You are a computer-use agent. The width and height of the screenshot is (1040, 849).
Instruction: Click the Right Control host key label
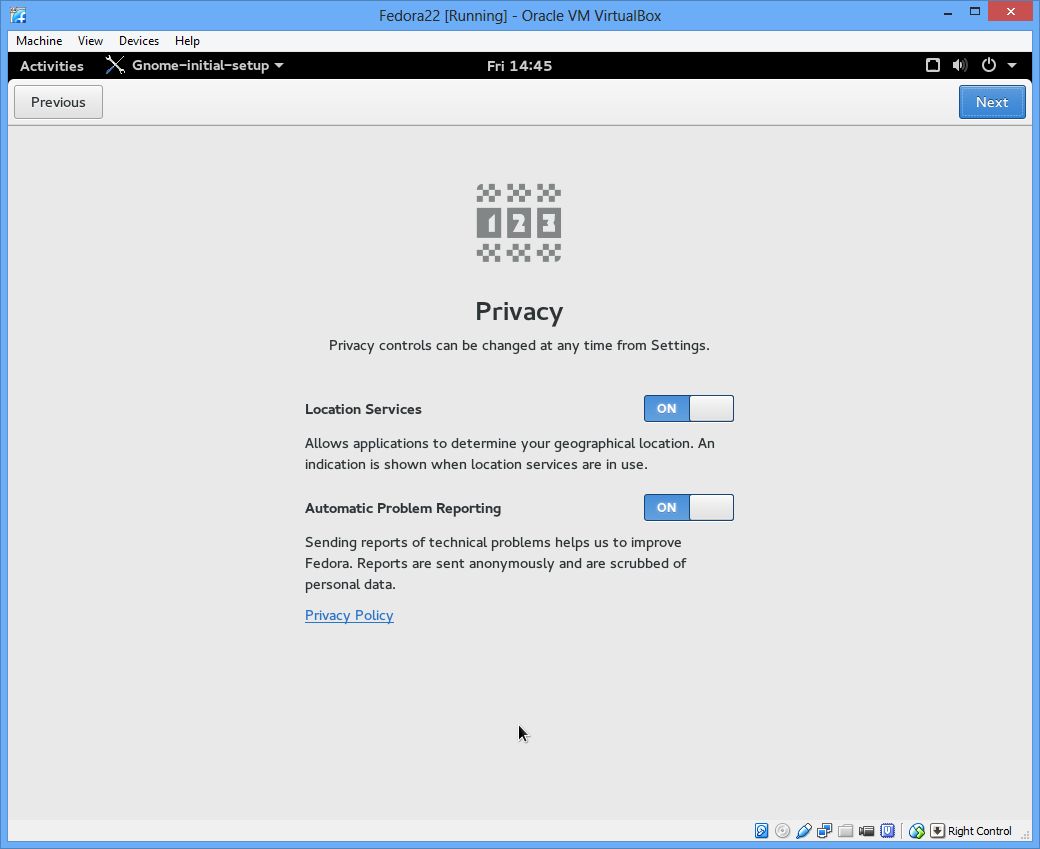[980, 831]
